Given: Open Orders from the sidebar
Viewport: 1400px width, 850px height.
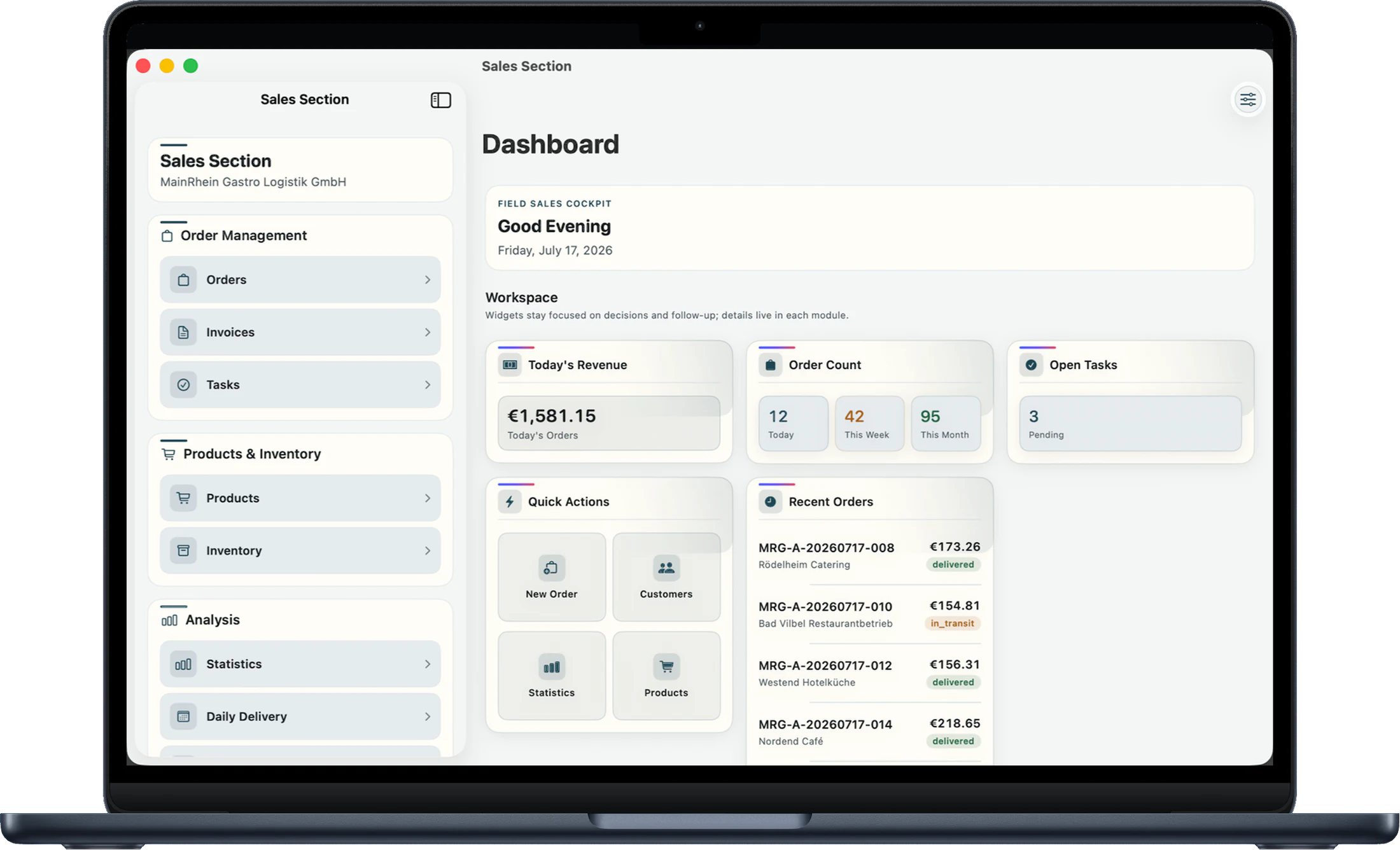Looking at the screenshot, I should coord(300,280).
